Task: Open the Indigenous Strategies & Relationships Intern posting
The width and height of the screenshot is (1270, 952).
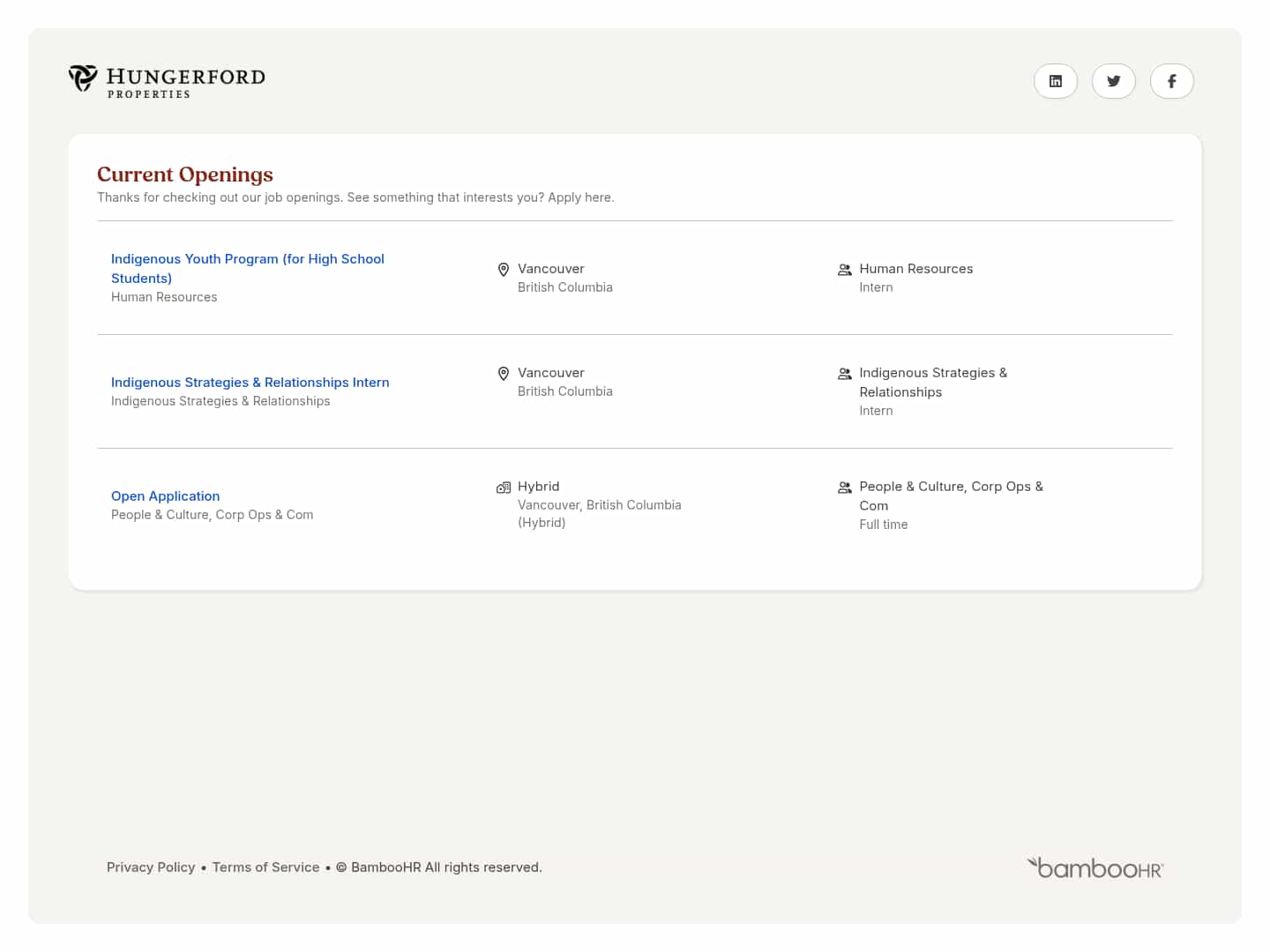Action: (250, 383)
